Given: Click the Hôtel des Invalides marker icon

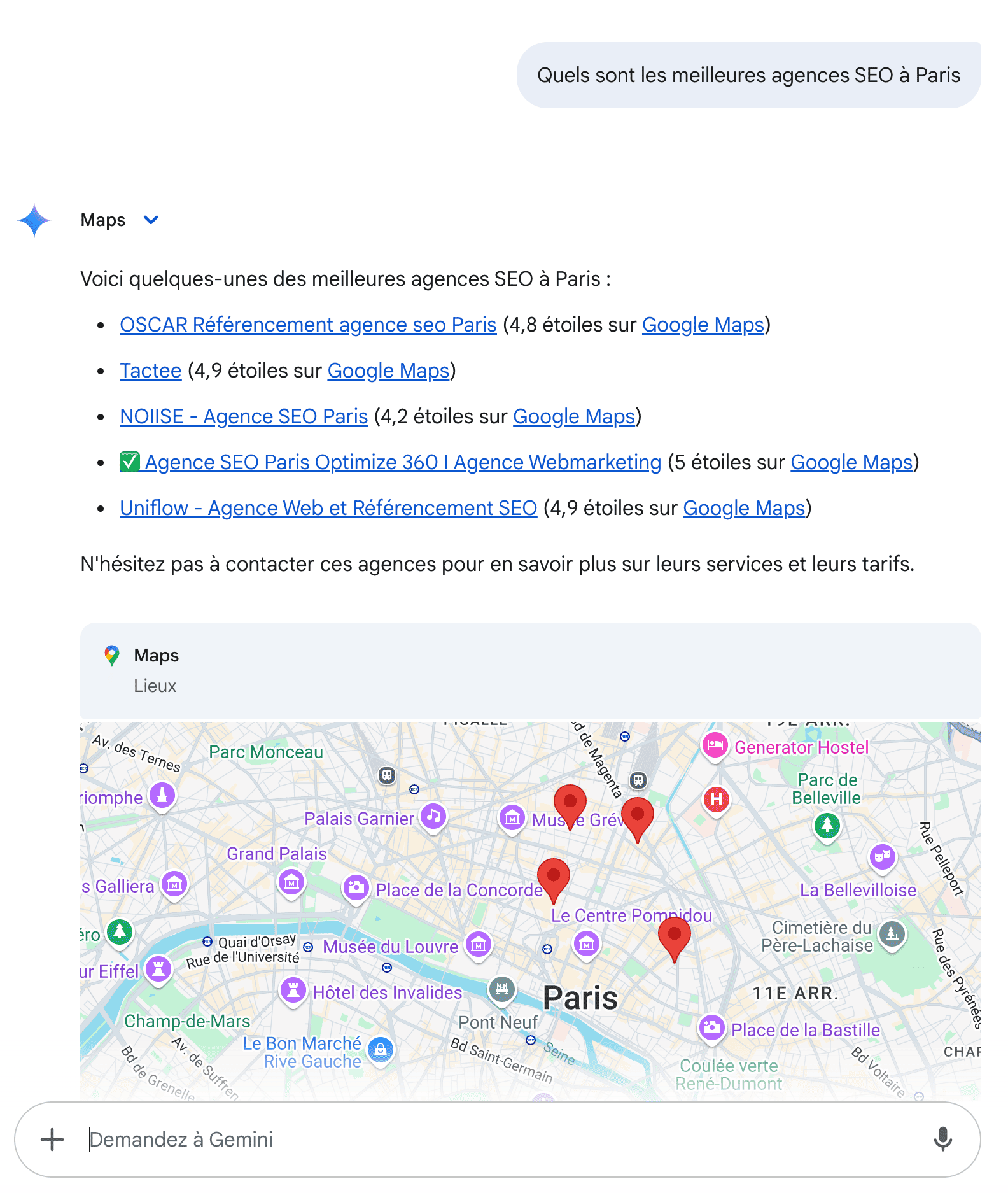Looking at the screenshot, I should pos(293,990).
